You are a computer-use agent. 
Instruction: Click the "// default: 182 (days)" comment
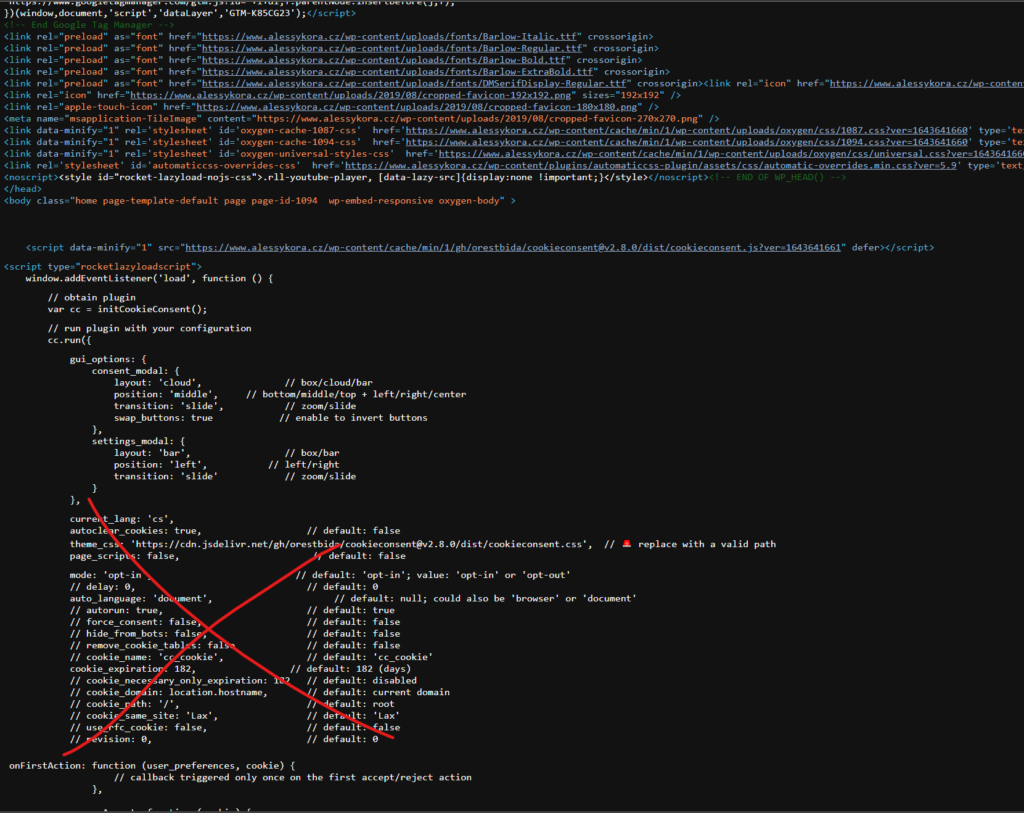351,669
